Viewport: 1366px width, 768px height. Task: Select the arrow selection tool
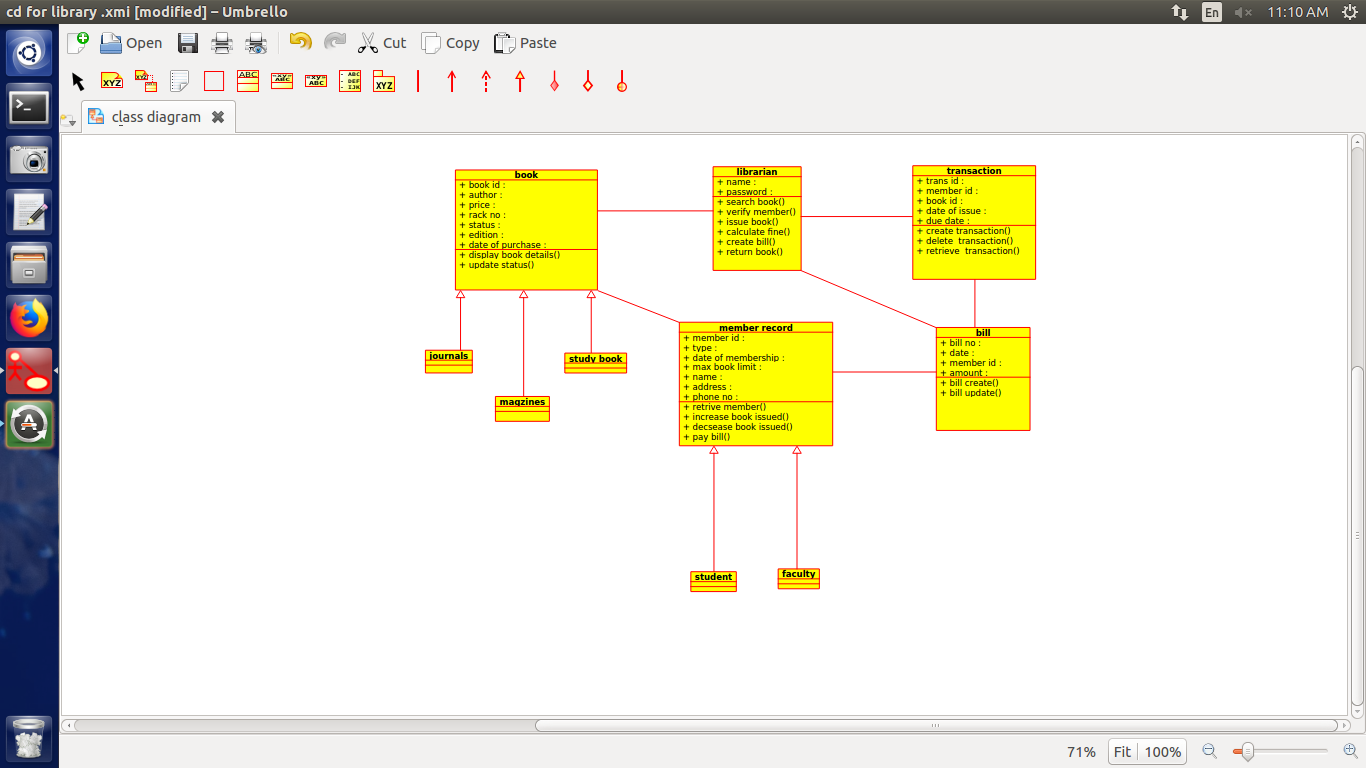point(77,81)
